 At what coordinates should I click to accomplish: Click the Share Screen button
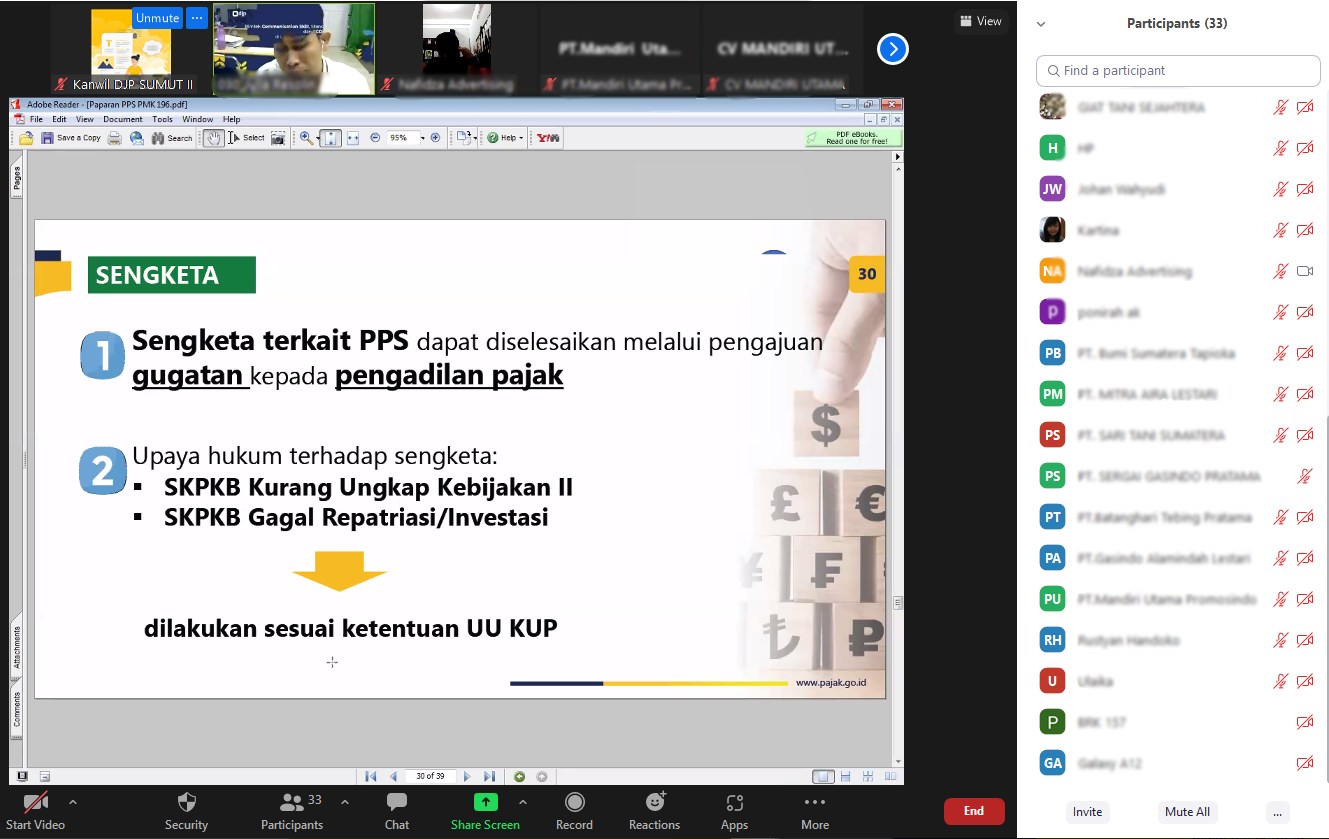pos(485,802)
